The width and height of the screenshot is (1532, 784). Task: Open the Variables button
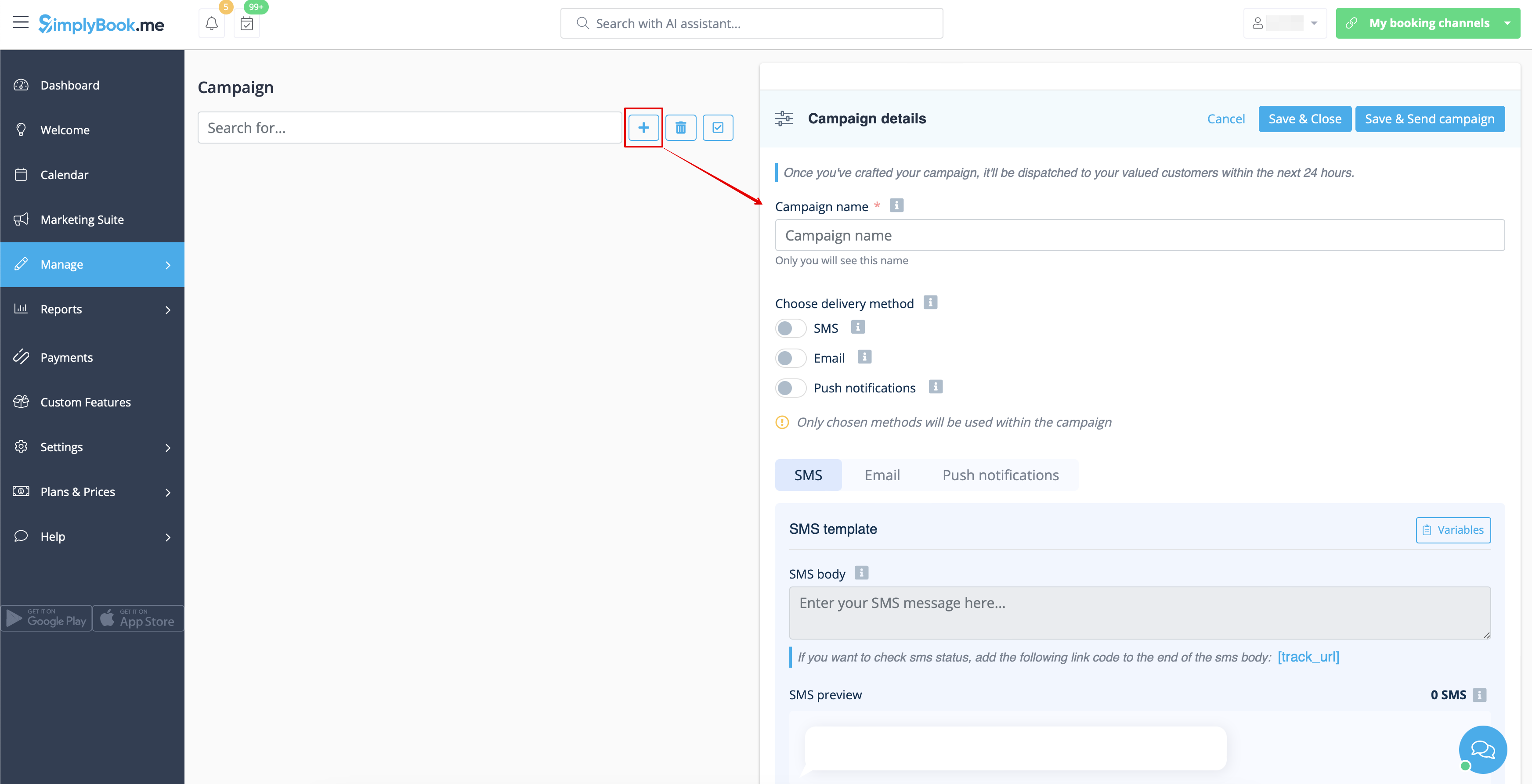pos(1453,529)
